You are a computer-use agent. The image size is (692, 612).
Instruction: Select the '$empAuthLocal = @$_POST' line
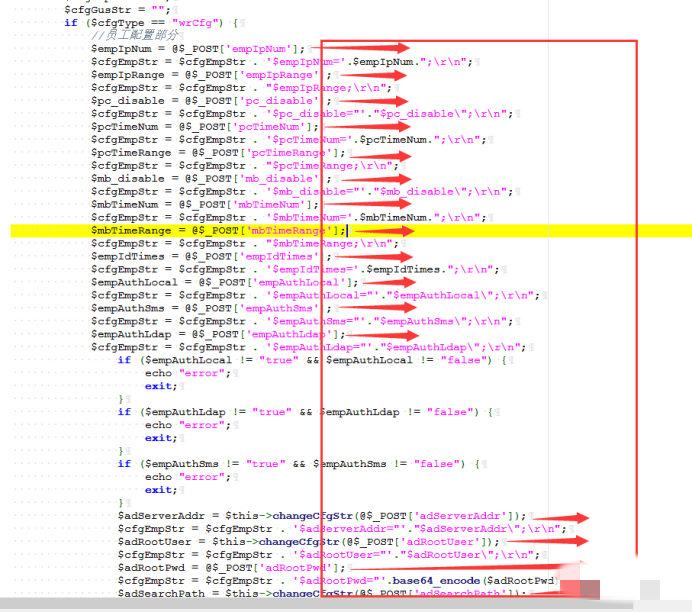point(225,283)
